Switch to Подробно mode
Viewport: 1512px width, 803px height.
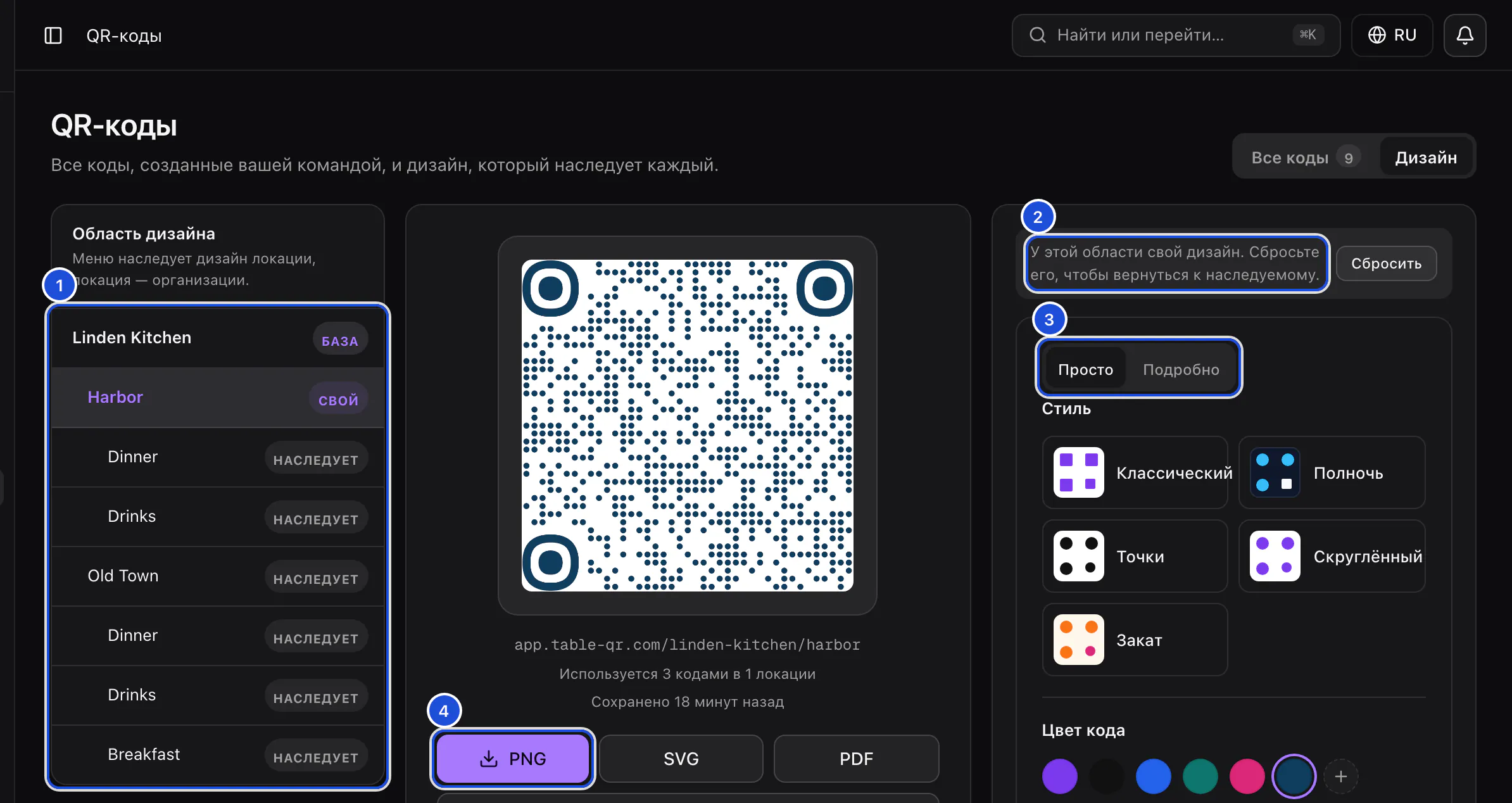tap(1181, 369)
